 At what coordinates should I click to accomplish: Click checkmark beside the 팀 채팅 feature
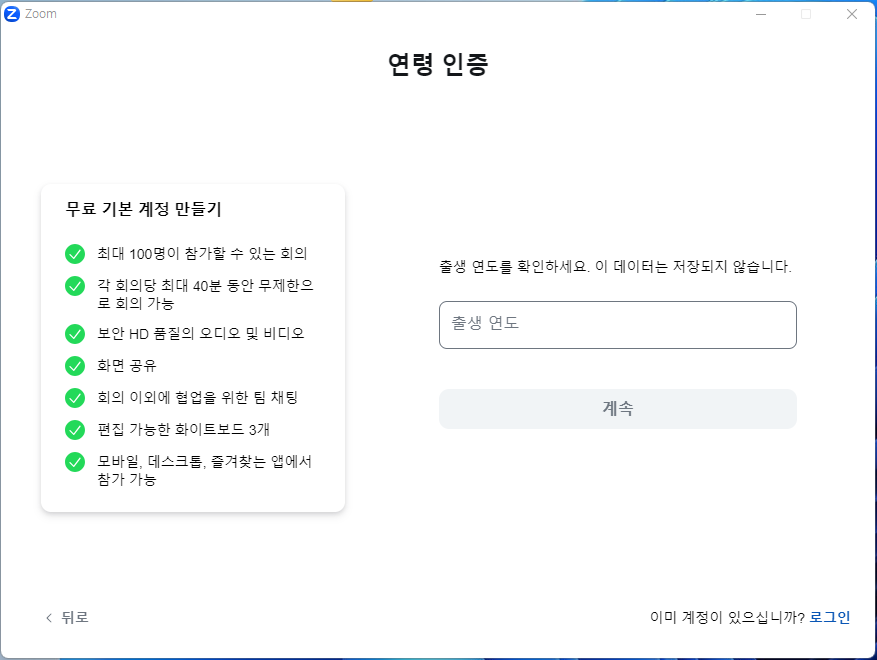pos(75,399)
